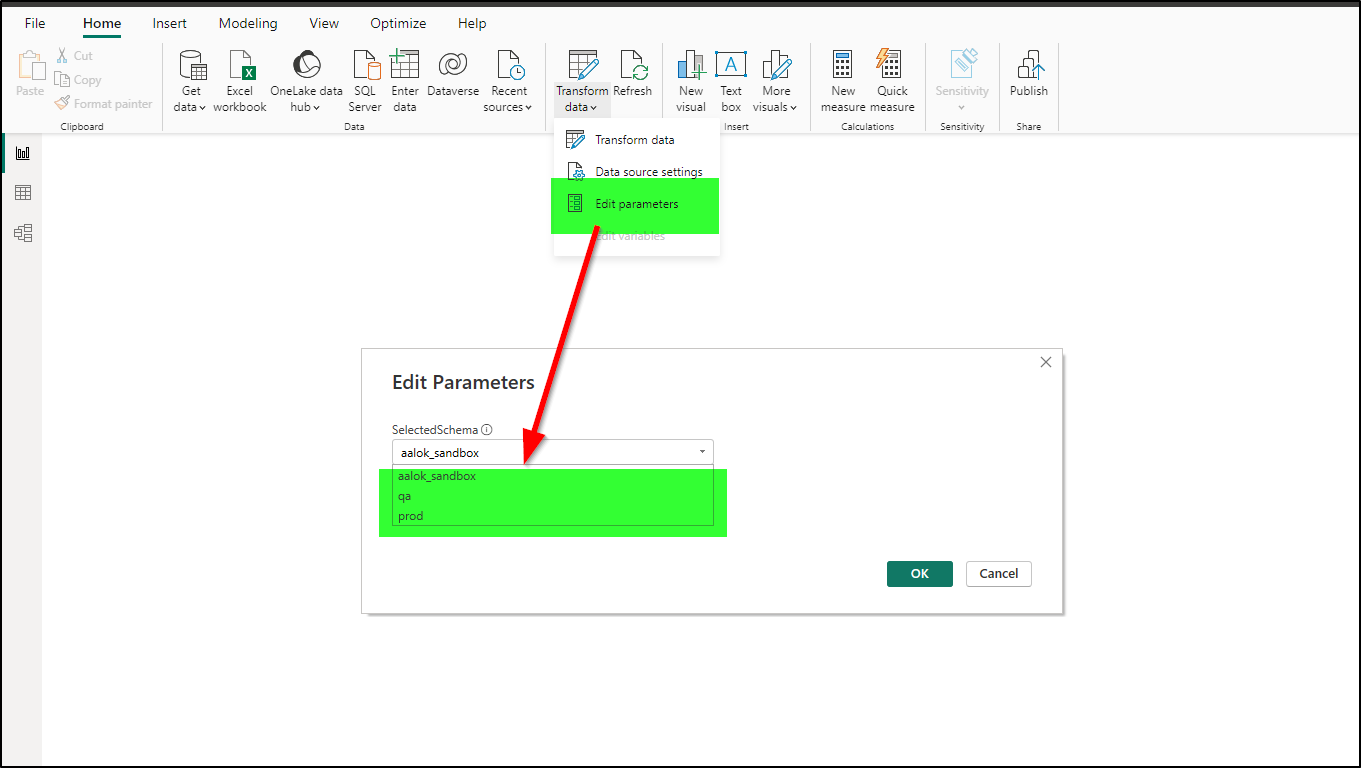Viewport: 1361px width, 768px height.
Task: Publish the report
Action: (1029, 75)
